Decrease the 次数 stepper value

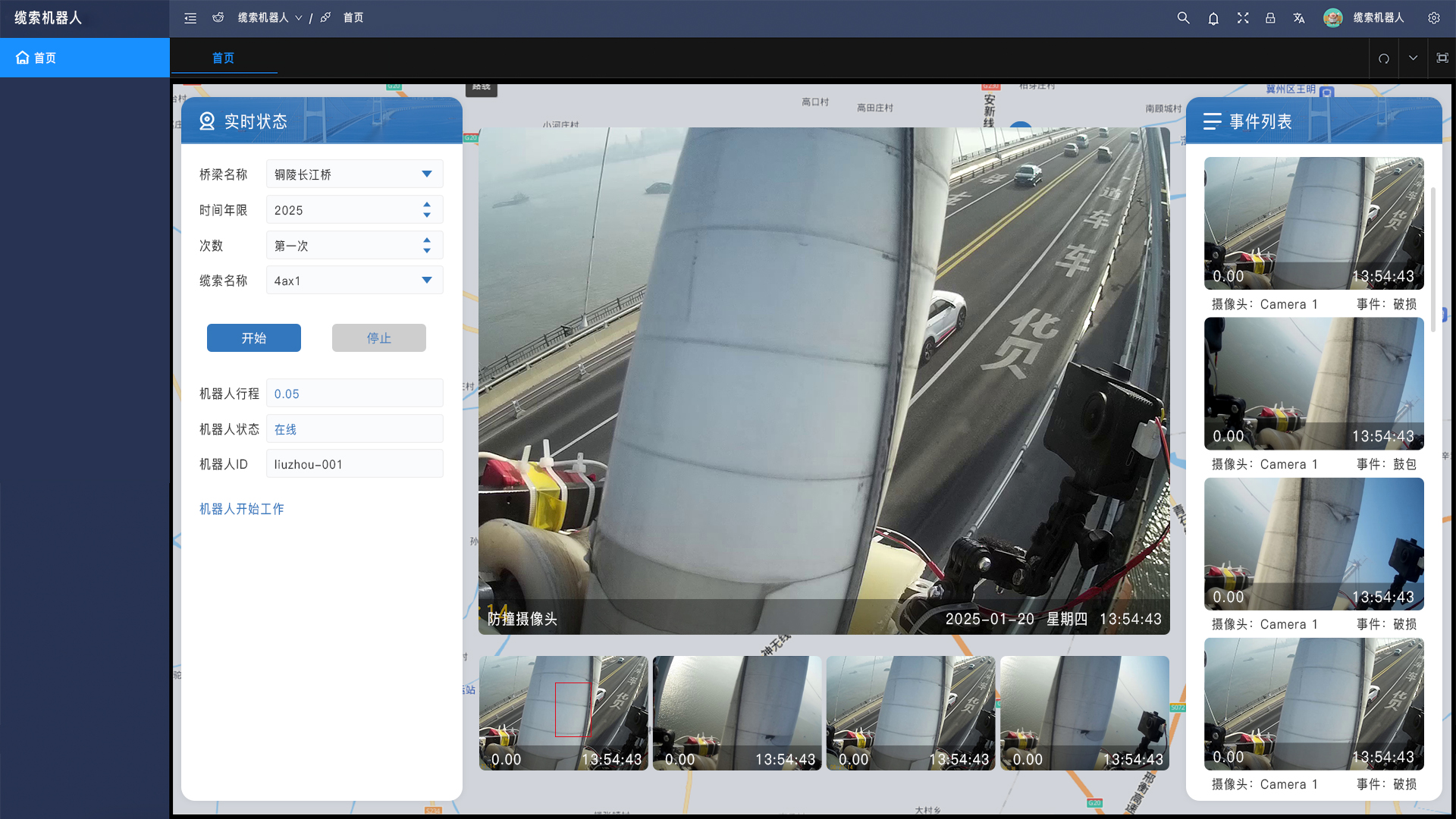[427, 251]
